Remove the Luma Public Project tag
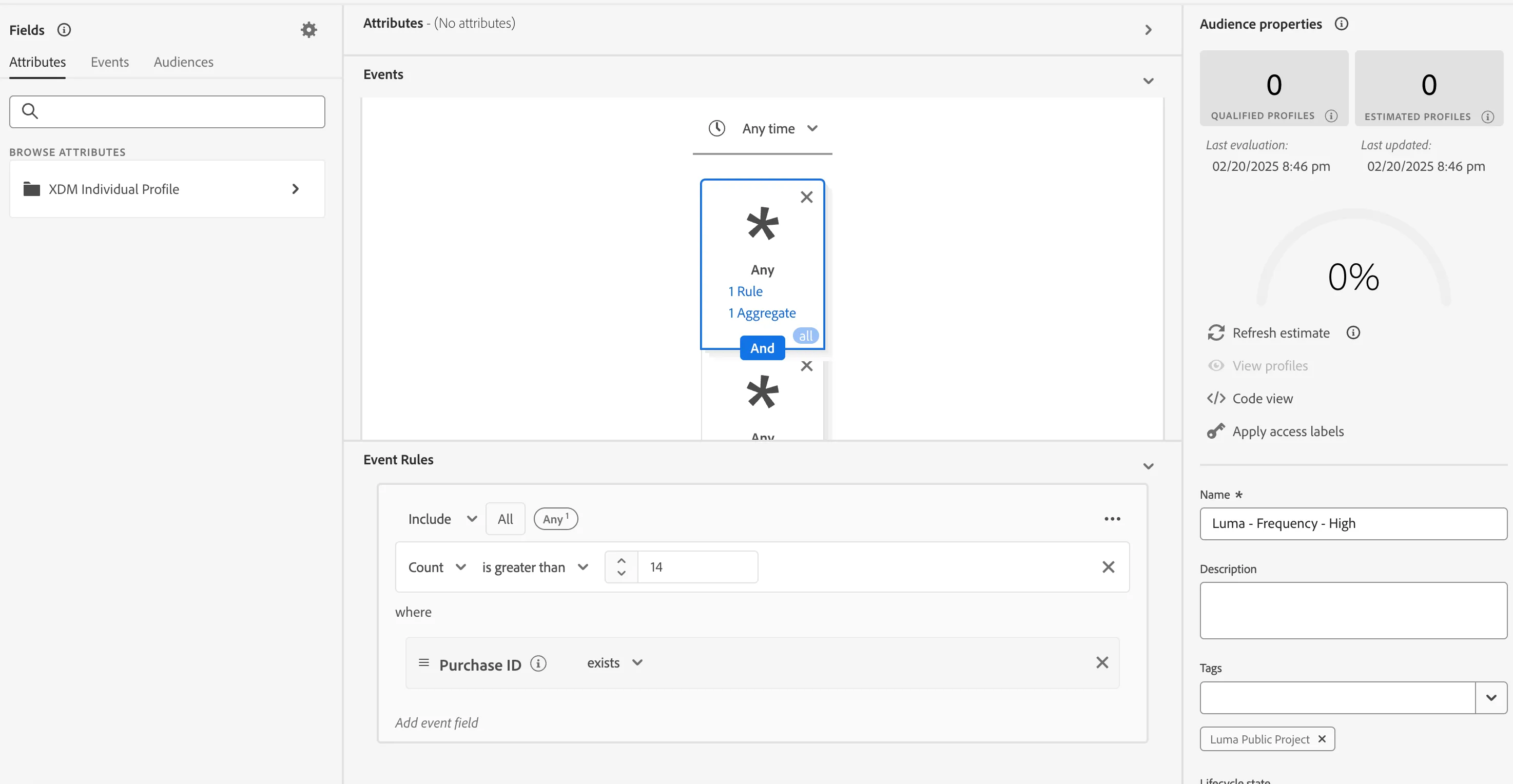 [x=1322, y=739]
